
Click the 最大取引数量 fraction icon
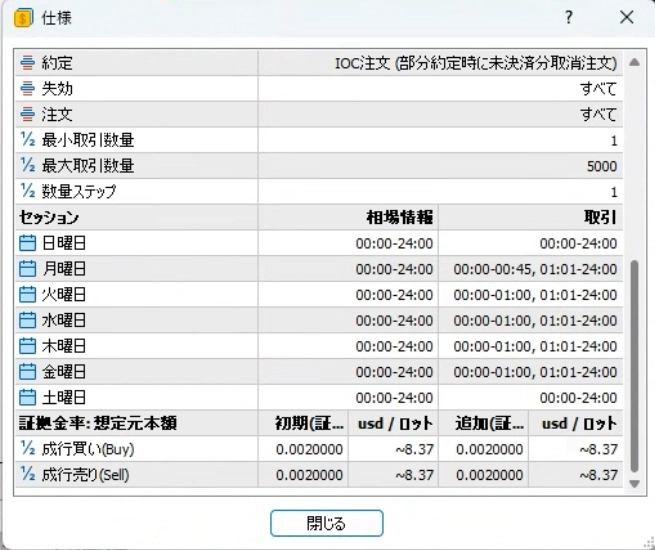(x=28, y=166)
